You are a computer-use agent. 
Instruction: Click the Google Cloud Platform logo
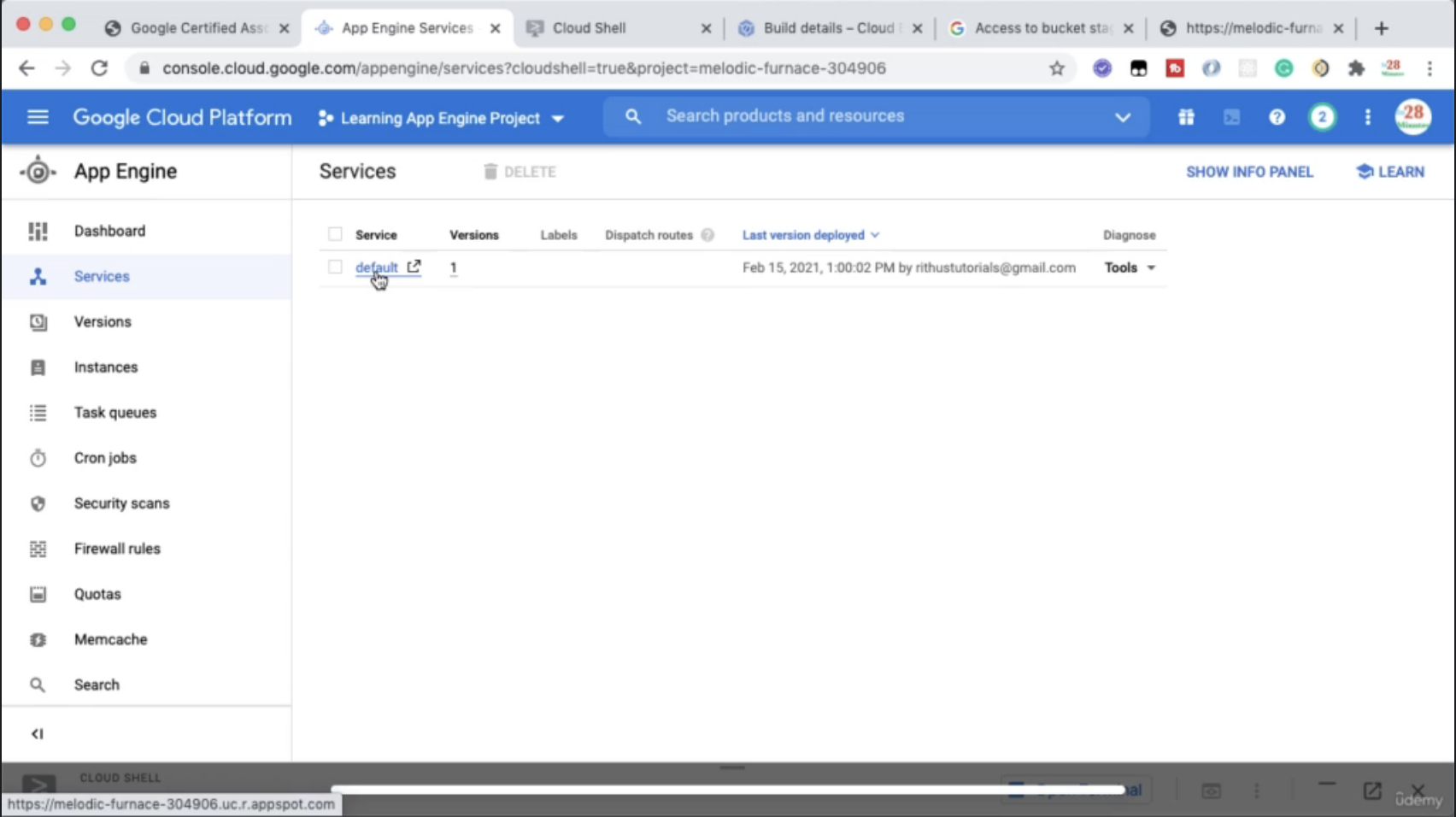[x=182, y=117]
